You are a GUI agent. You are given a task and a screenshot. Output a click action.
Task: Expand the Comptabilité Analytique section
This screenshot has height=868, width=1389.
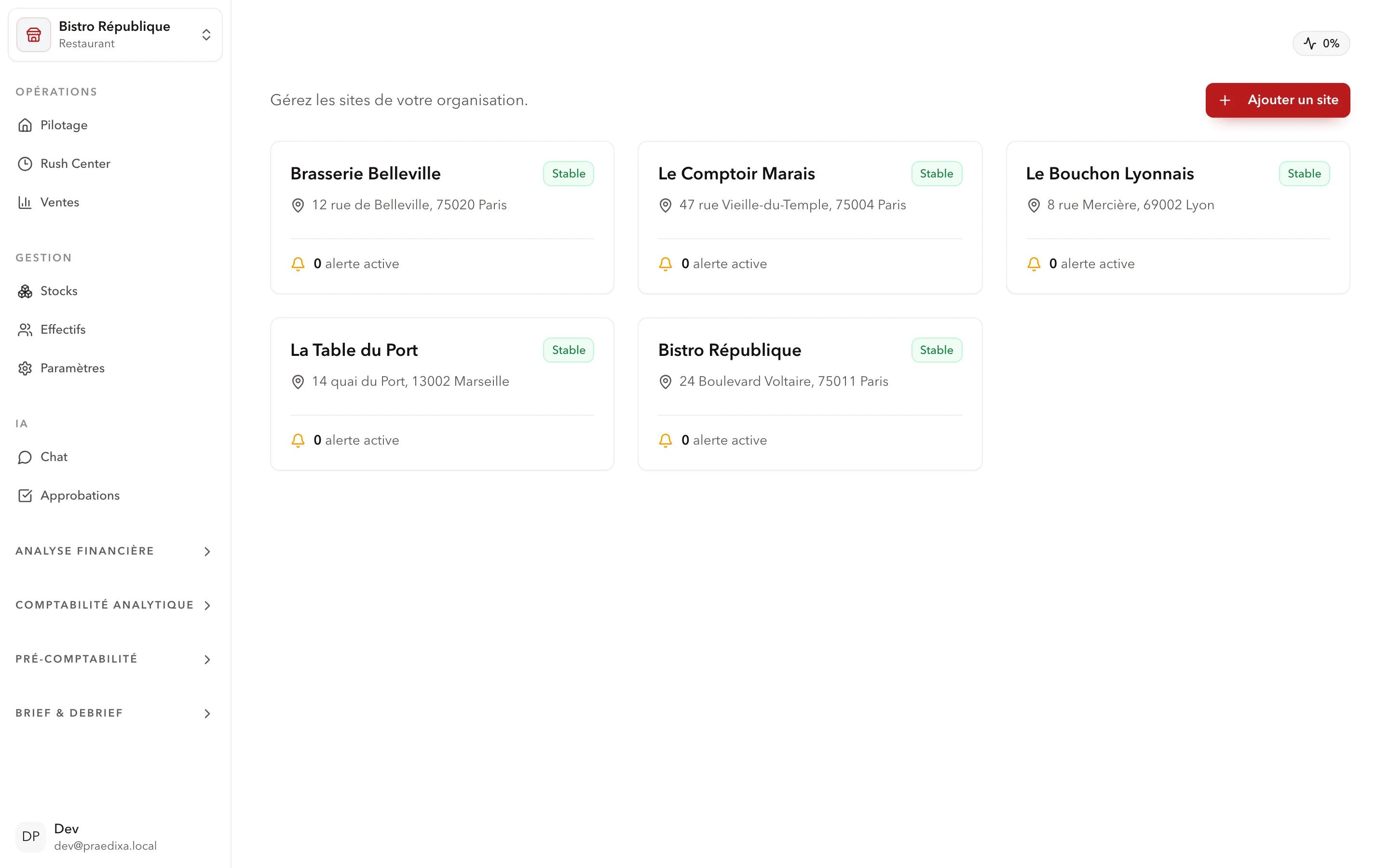click(115, 605)
